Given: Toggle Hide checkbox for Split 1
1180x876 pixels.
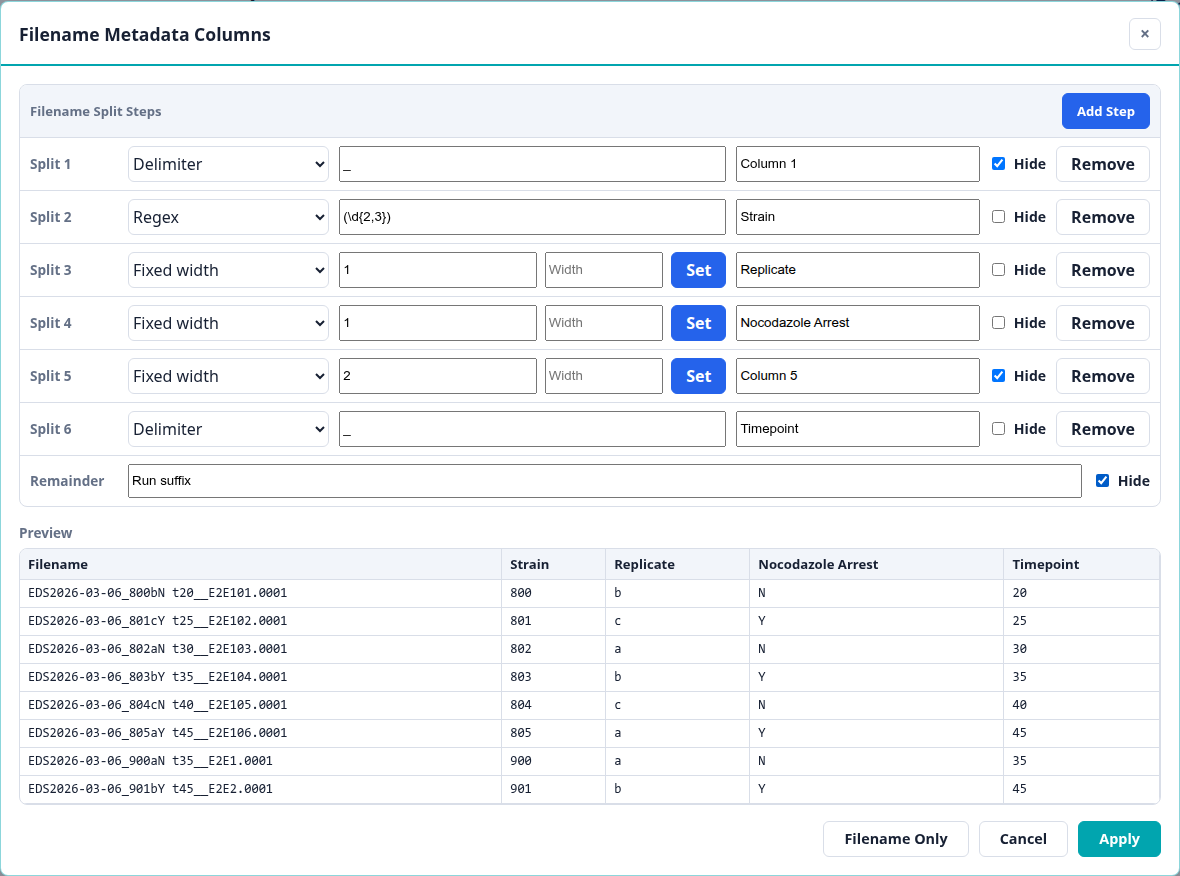Looking at the screenshot, I should tap(998, 163).
